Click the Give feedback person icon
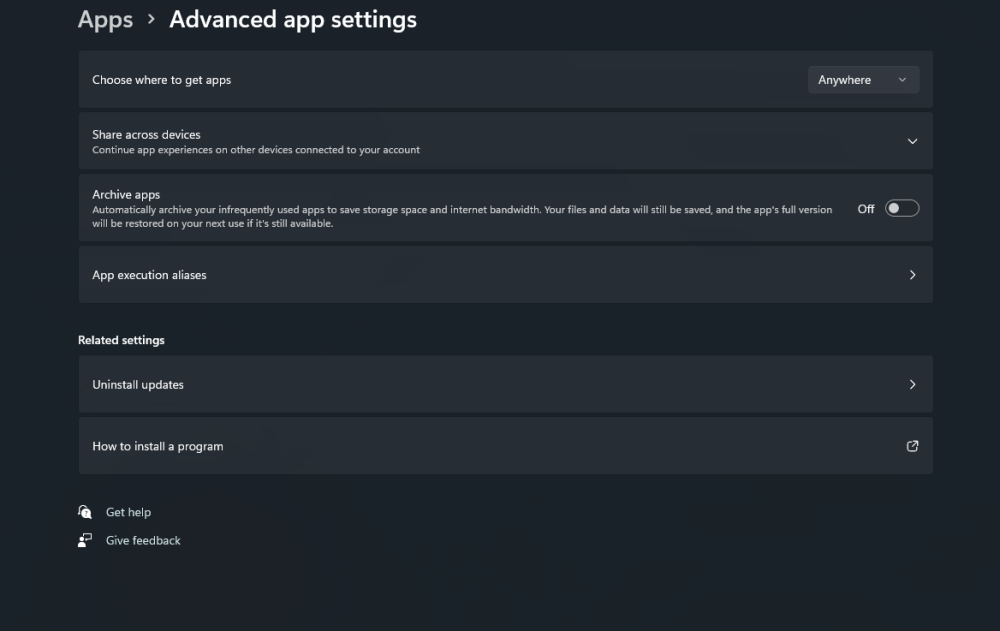Screen dimensions: 1000x631 click(85, 540)
